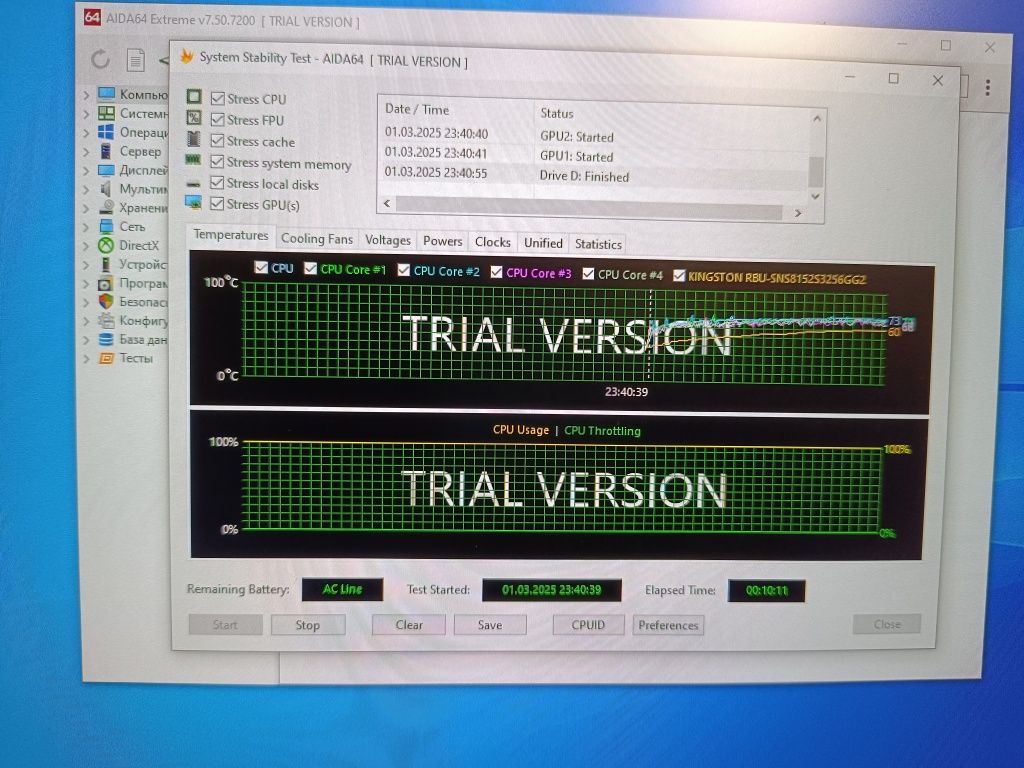1024x768 pixels.
Task: Click the Report page icon in AIDA64 toolbar
Action: click(135, 60)
